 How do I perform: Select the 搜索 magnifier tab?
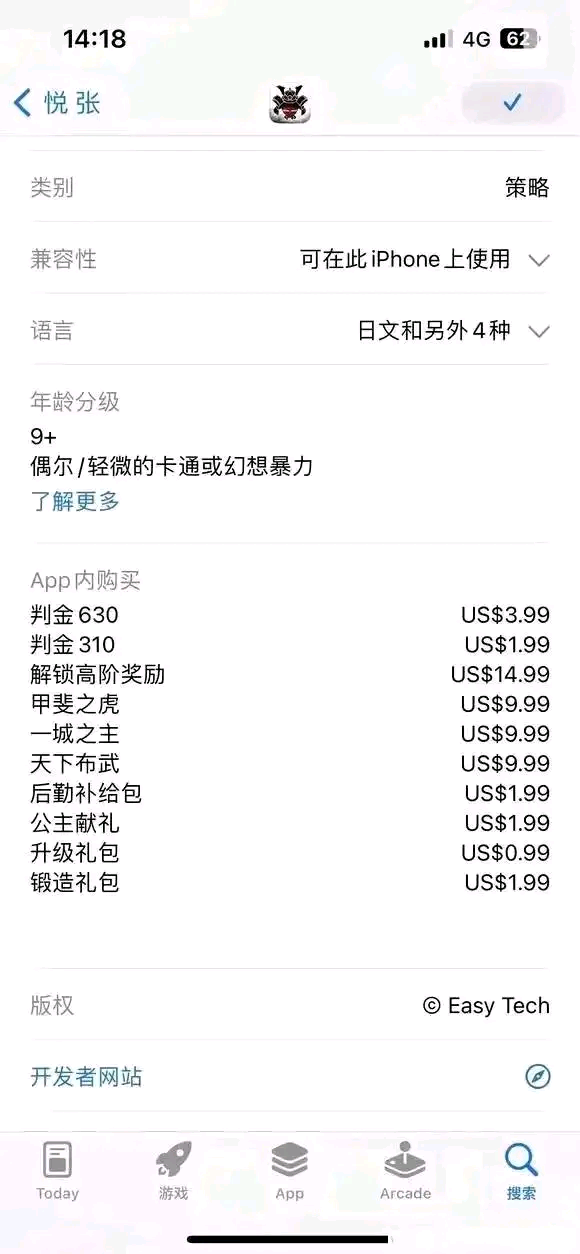521,1172
